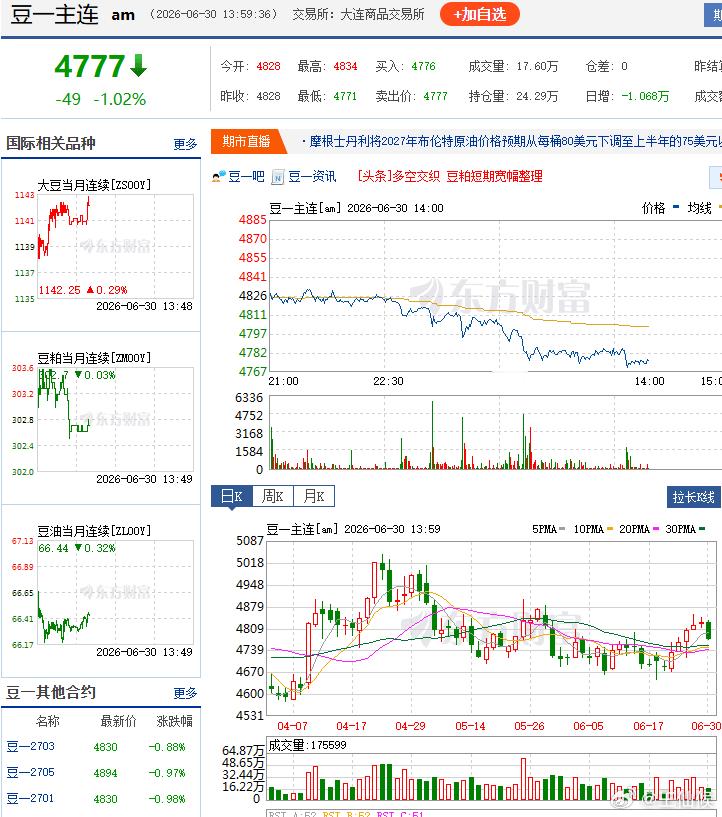Click 名称 column header in contracts table
The image size is (722, 817).
coord(47,721)
